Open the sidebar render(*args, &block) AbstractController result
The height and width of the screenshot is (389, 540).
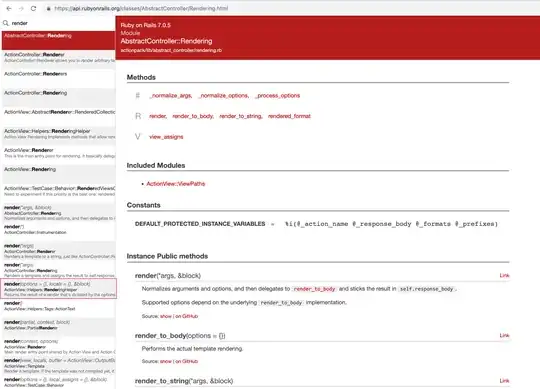[59, 213]
